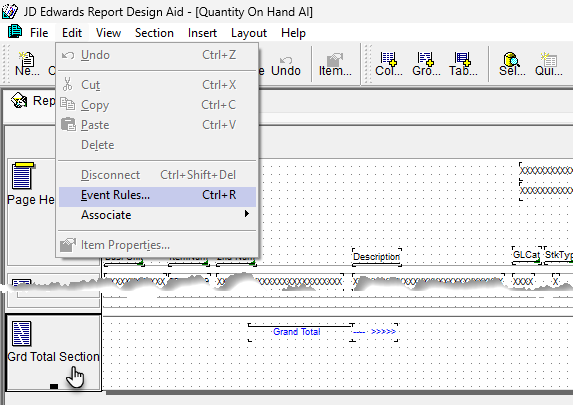Click the document icon left of File
Image resolution: width=573 pixels, height=405 pixels.
tap(15, 32)
